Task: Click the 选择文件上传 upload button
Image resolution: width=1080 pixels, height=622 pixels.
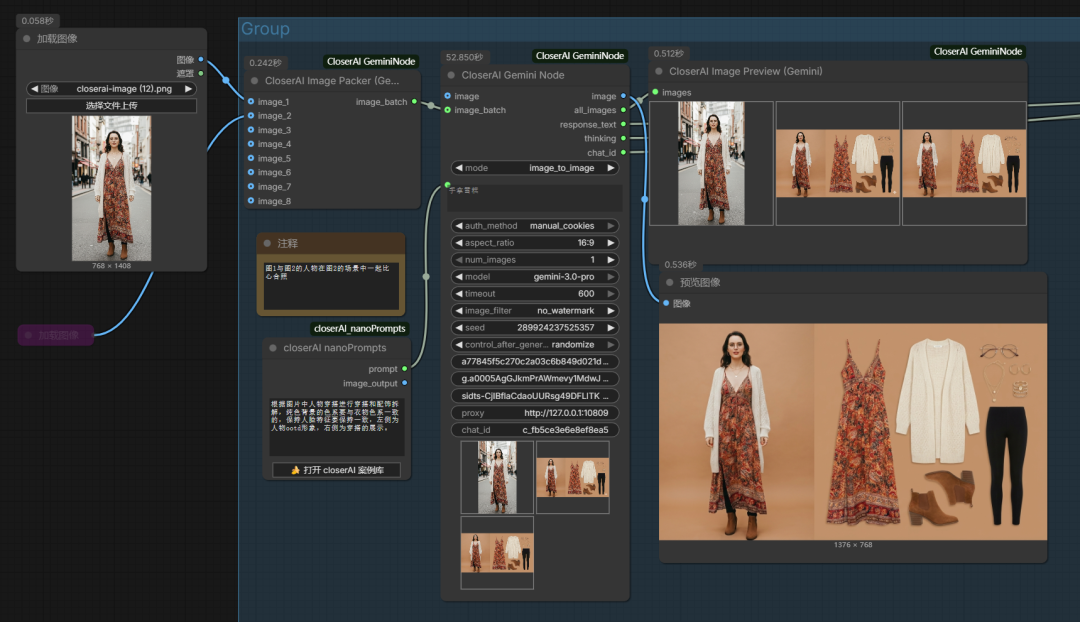Action: pyautogui.click(x=111, y=106)
